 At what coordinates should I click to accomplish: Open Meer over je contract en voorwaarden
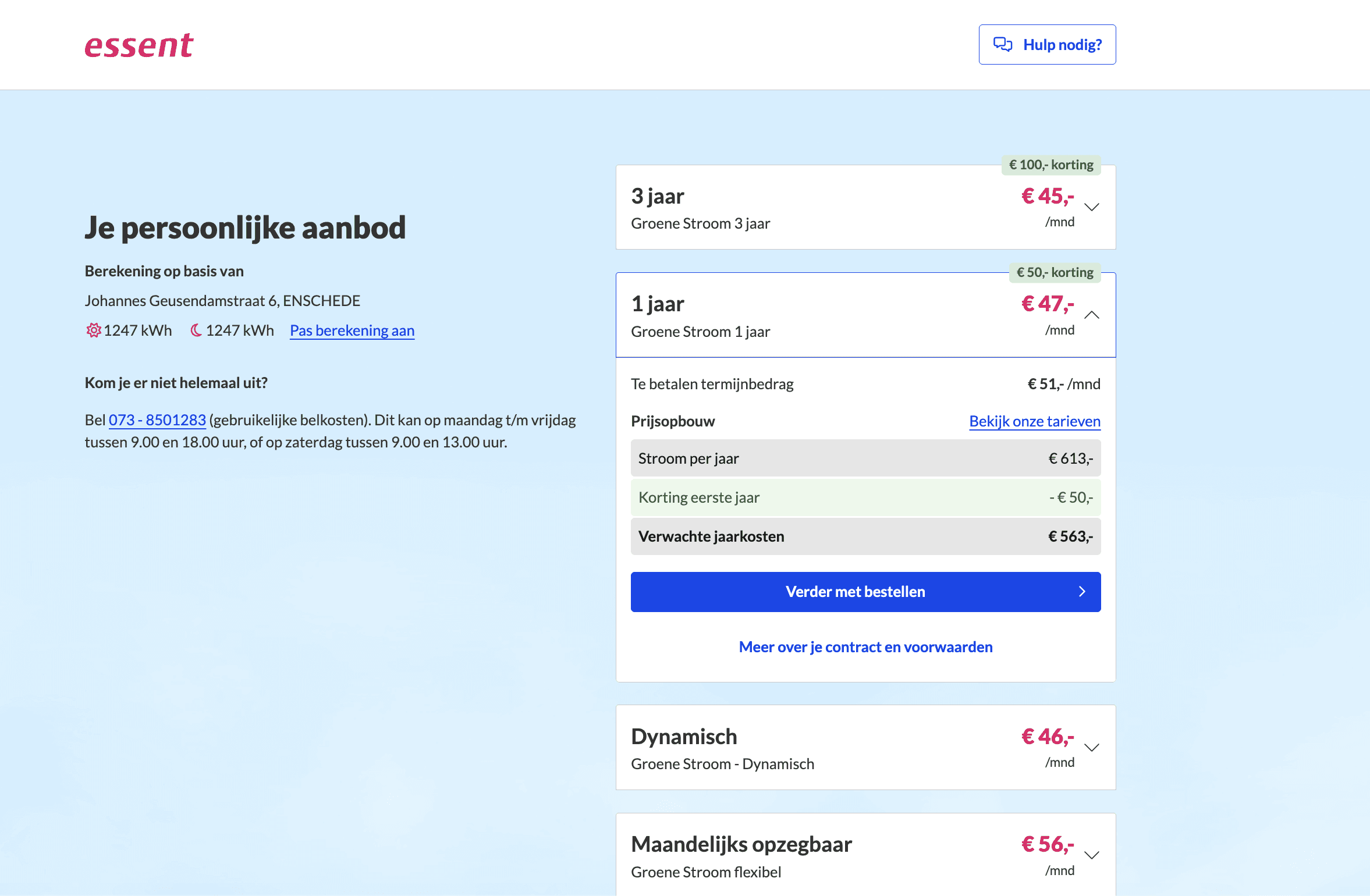click(865, 647)
